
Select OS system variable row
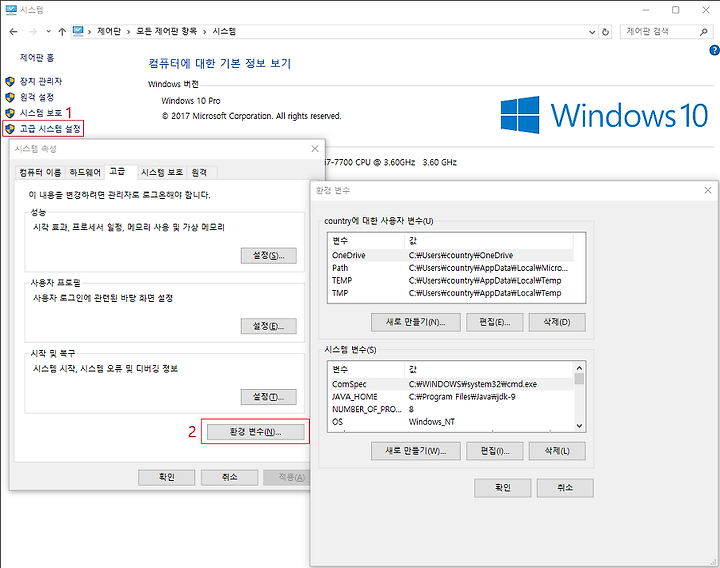[452, 422]
